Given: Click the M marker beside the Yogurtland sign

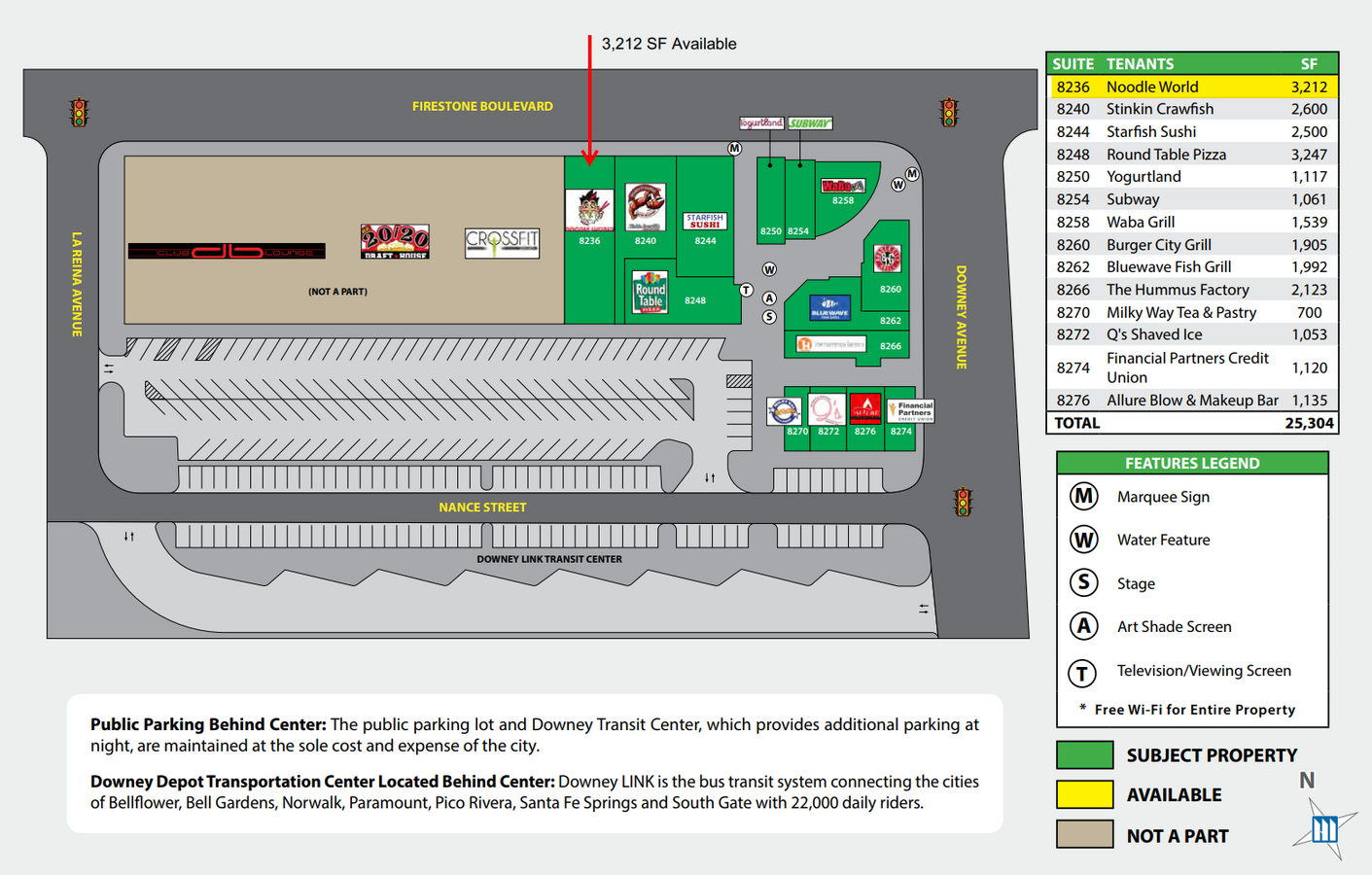Looking at the screenshot, I should pyautogui.click(x=734, y=149).
